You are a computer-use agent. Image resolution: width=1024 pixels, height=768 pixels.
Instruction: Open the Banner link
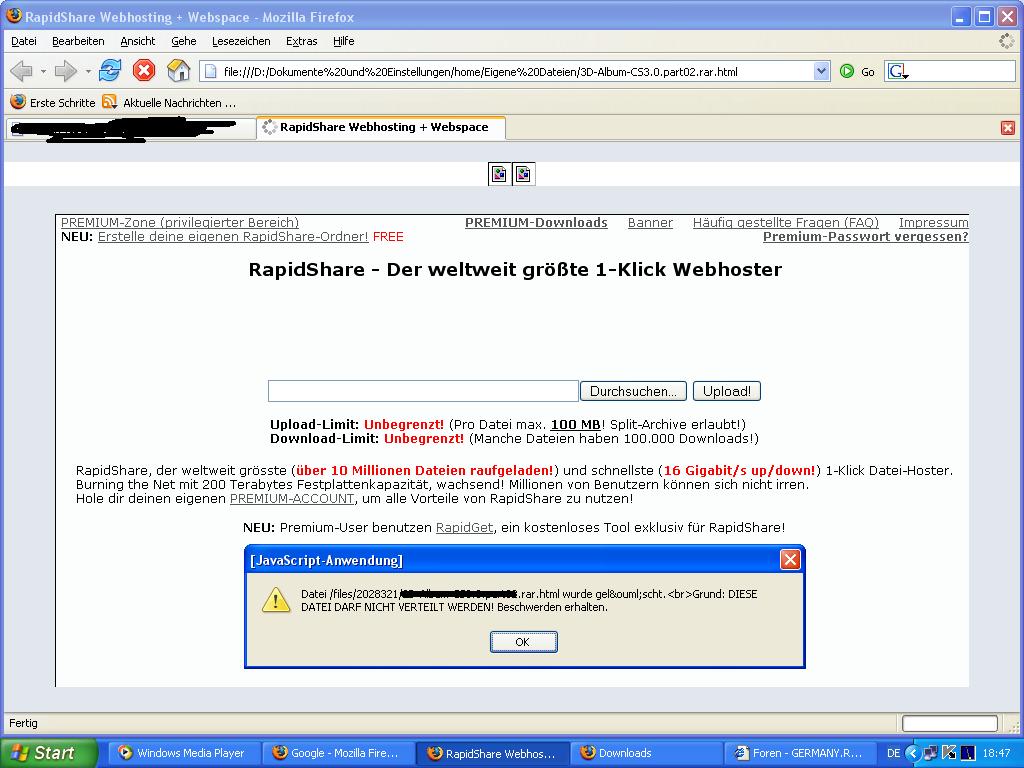(x=650, y=223)
